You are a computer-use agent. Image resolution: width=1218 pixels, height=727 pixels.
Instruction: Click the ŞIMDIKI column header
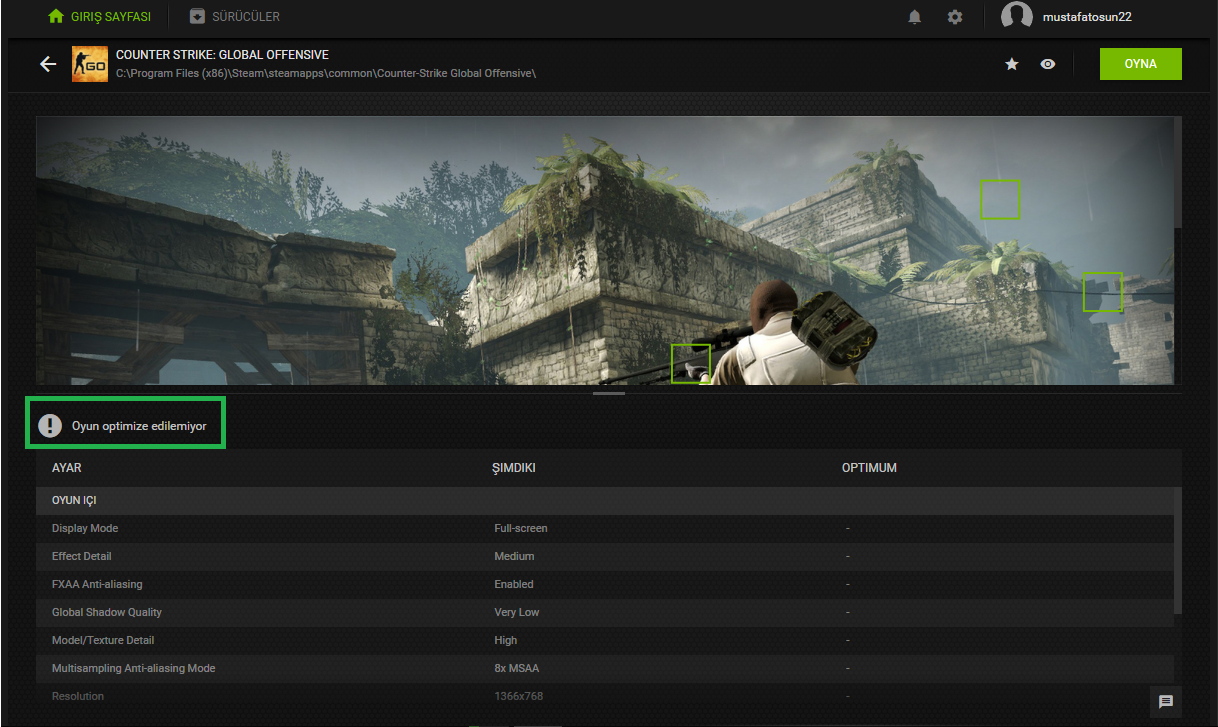(x=514, y=468)
